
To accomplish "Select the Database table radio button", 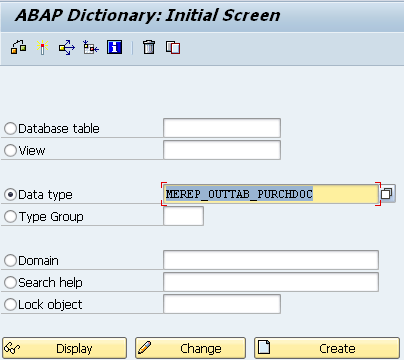I will pyautogui.click(x=10, y=128).
